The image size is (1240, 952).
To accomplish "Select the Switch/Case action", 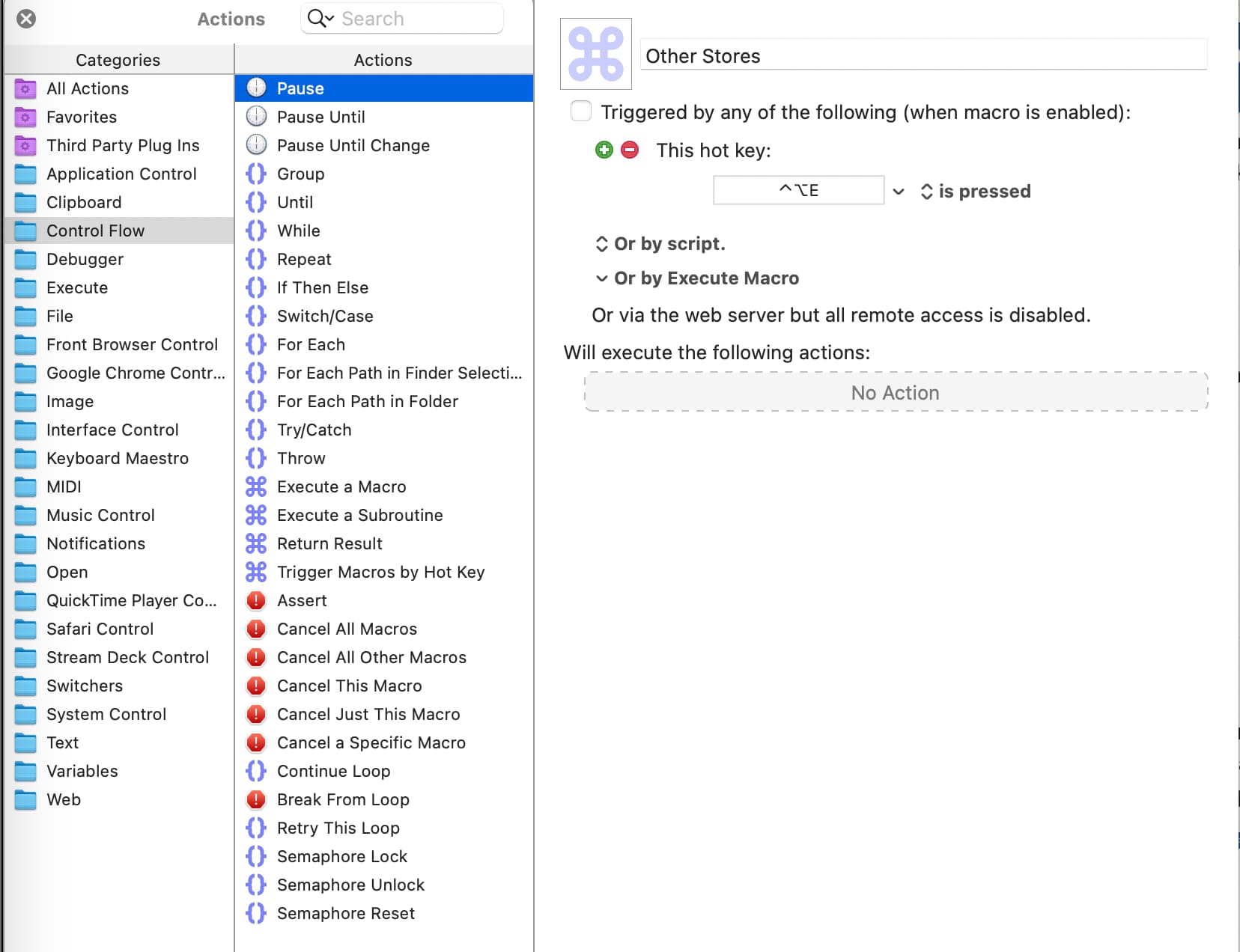I will click(x=384, y=316).
